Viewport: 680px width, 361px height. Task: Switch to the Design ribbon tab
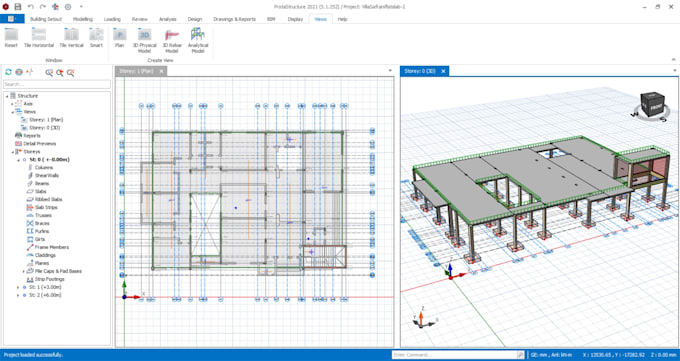[195, 19]
